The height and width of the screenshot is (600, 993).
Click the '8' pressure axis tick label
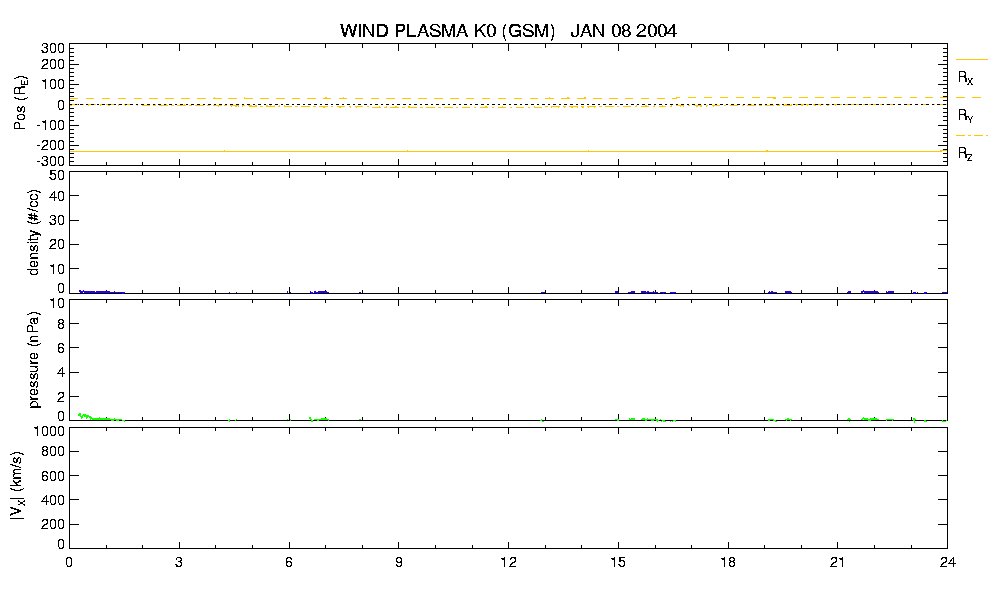click(x=61, y=324)
